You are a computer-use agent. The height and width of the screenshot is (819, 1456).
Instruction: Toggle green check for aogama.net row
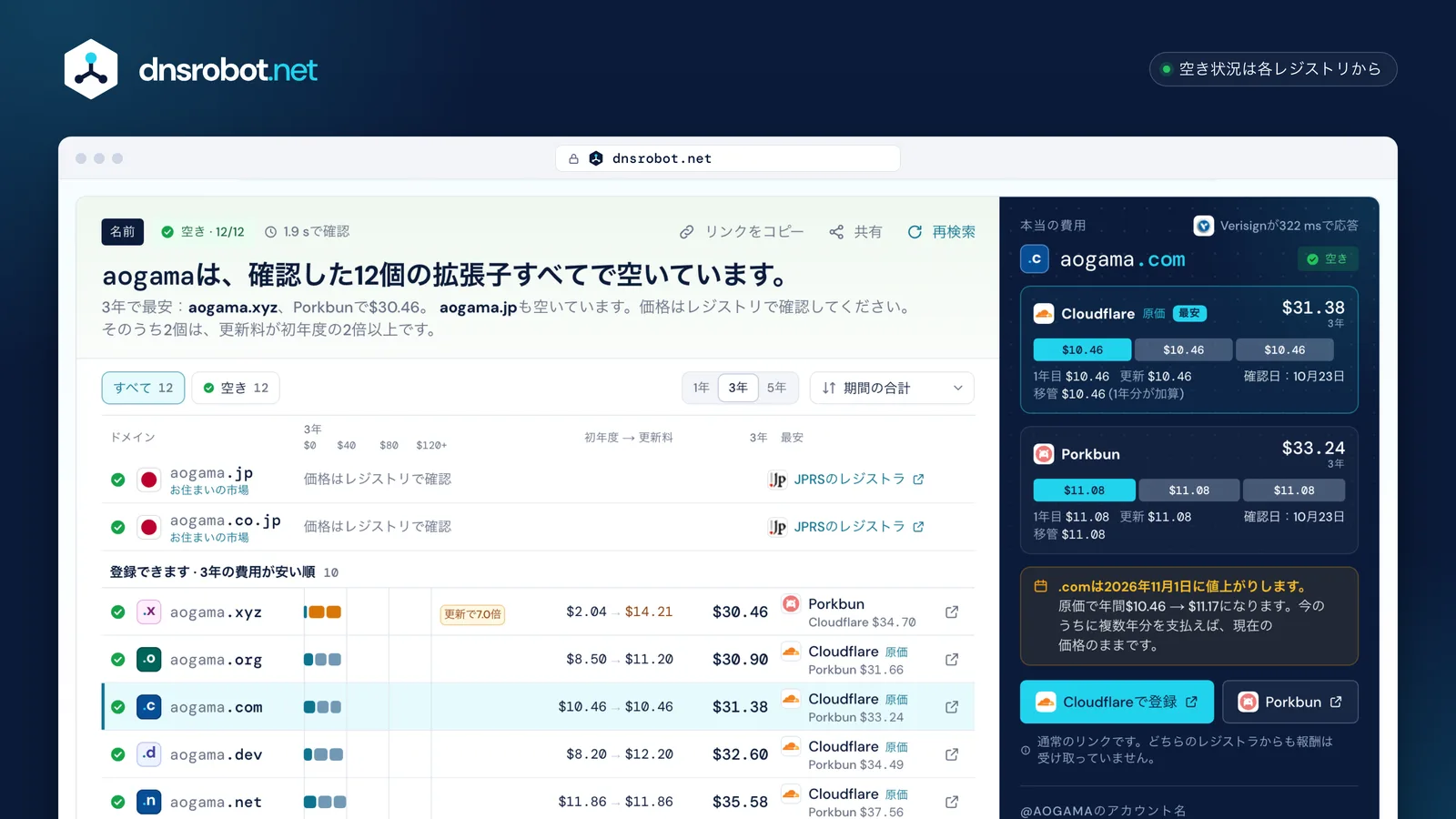118,802
